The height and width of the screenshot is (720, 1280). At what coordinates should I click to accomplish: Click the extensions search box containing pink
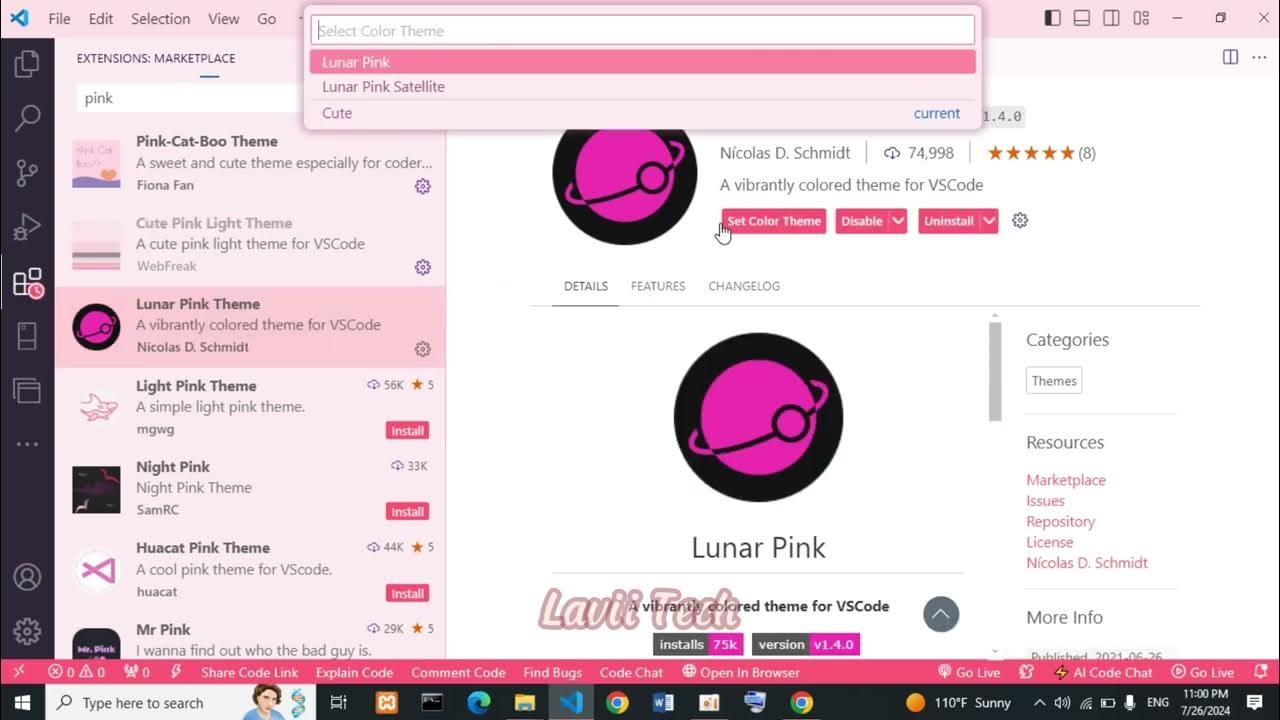point(188,98)
